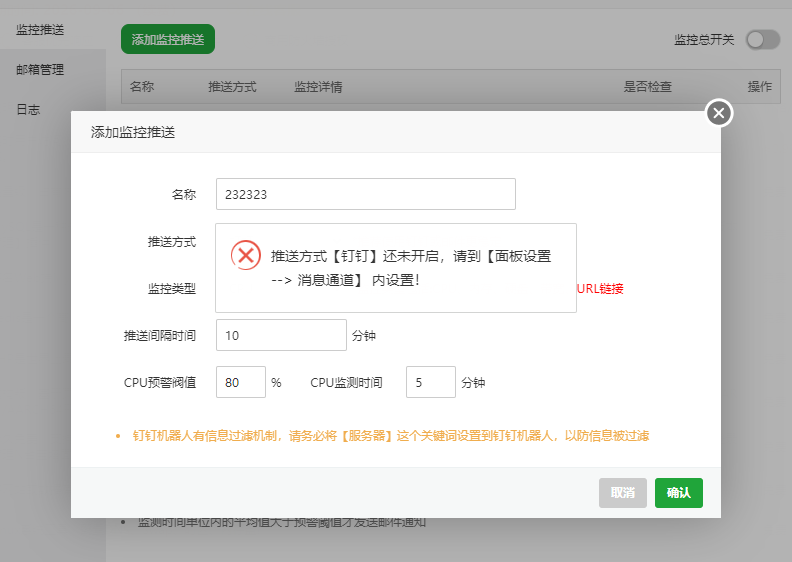
Task: Click the CPU预警阀值 input field
Action: coord(241,382)
